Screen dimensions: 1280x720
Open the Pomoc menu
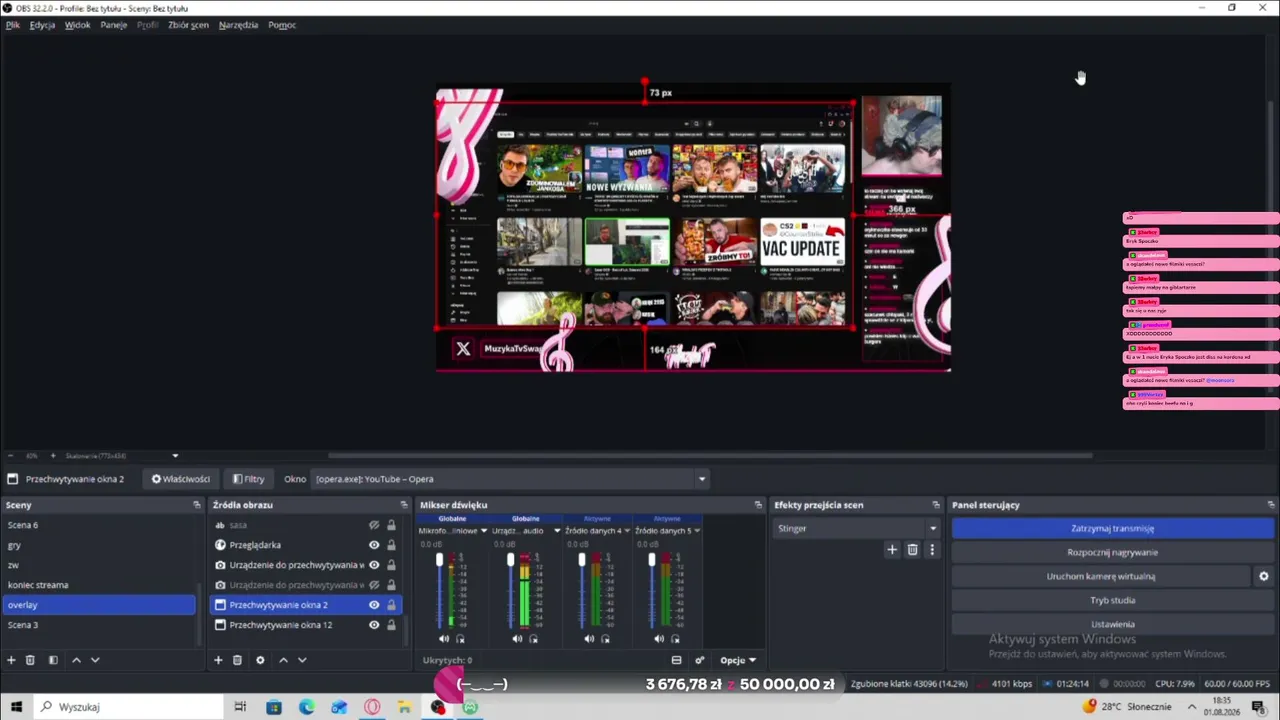[282, 25]
